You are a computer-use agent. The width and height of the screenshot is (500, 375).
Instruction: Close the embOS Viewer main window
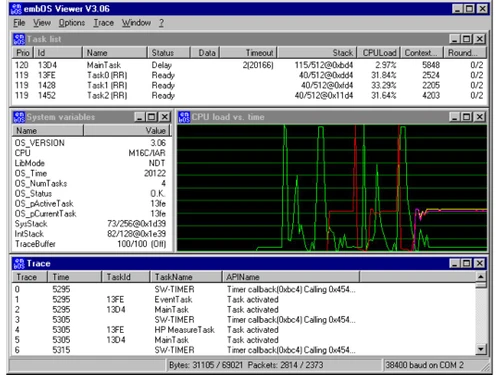(482, 9)
